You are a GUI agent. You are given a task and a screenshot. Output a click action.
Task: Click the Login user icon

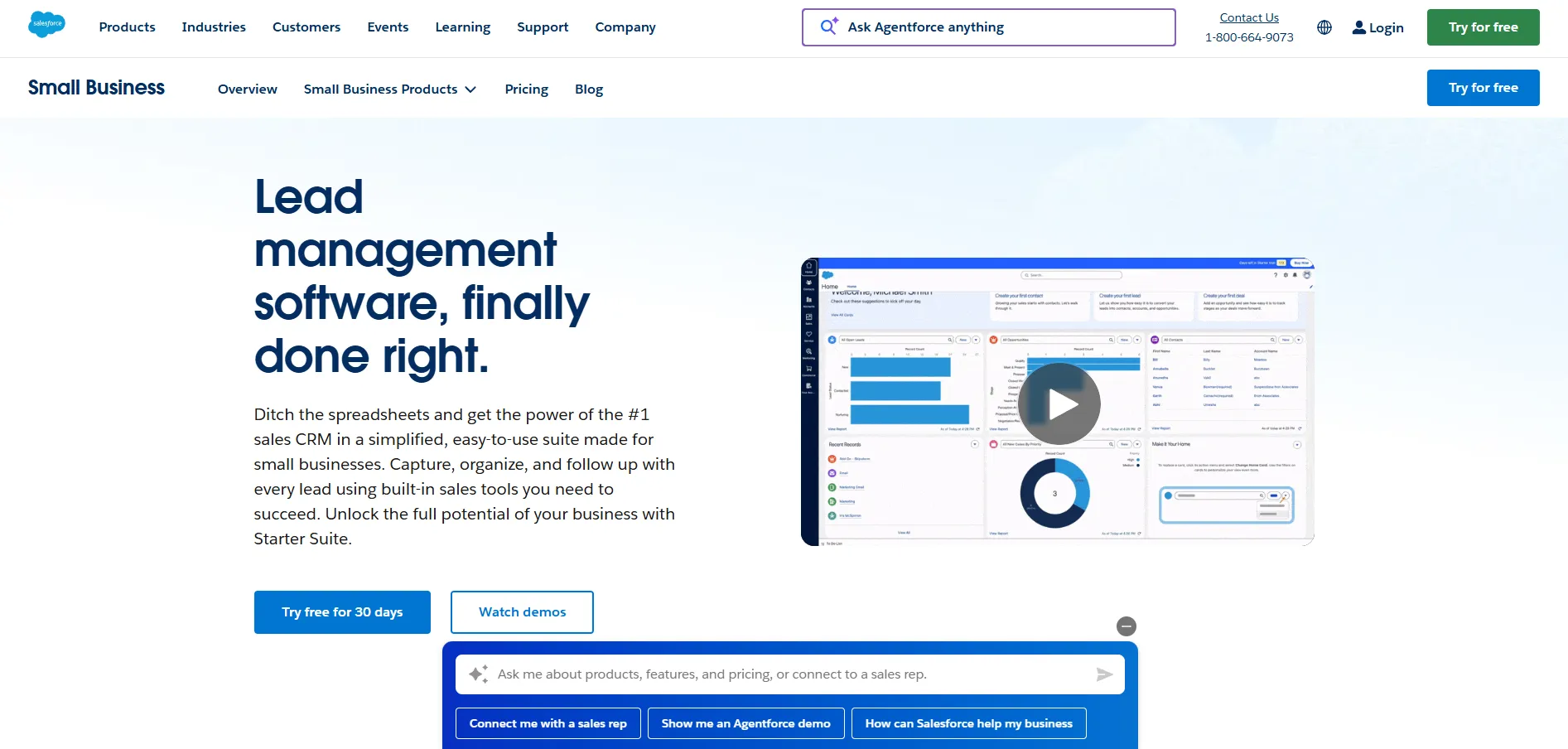tap(1359, 27)
